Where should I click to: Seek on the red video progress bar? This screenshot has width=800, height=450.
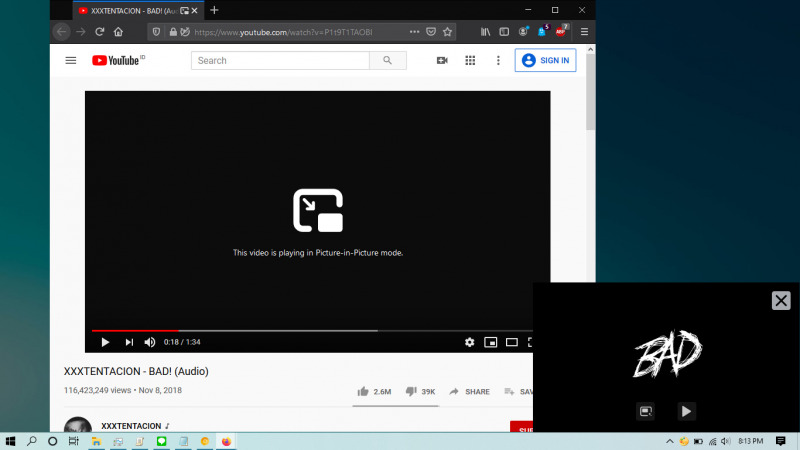135,331
